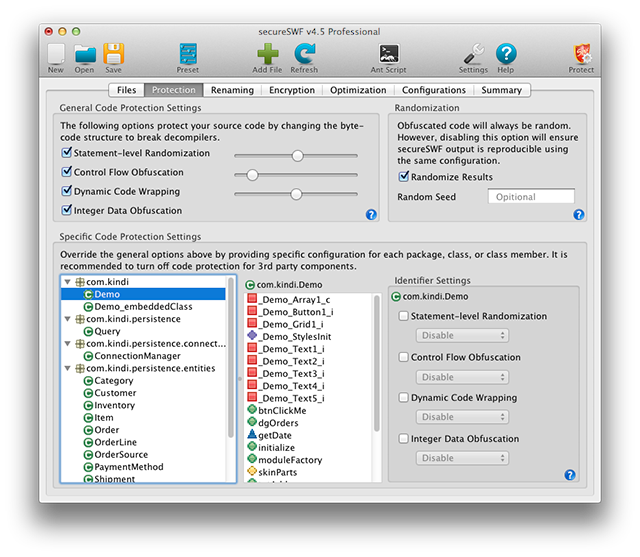
Task: Click the Refresh toolbar icon
Action: tap(304, 54)
